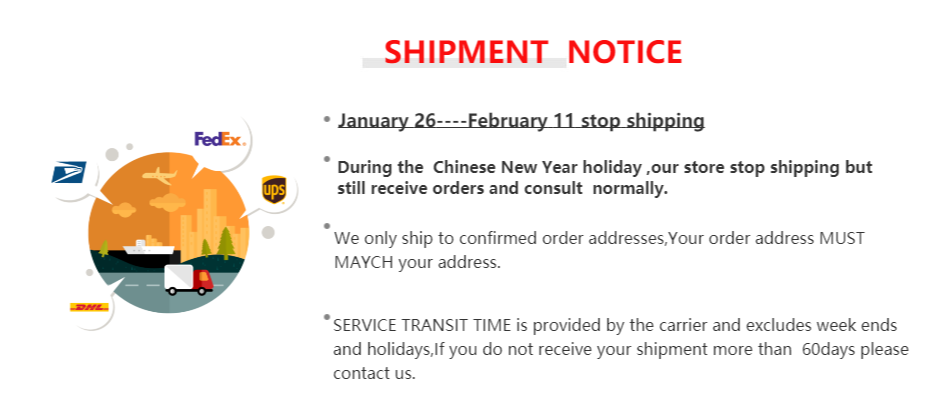Click the USPS eagle logo
932x400 pixels.
click(69, 172)
